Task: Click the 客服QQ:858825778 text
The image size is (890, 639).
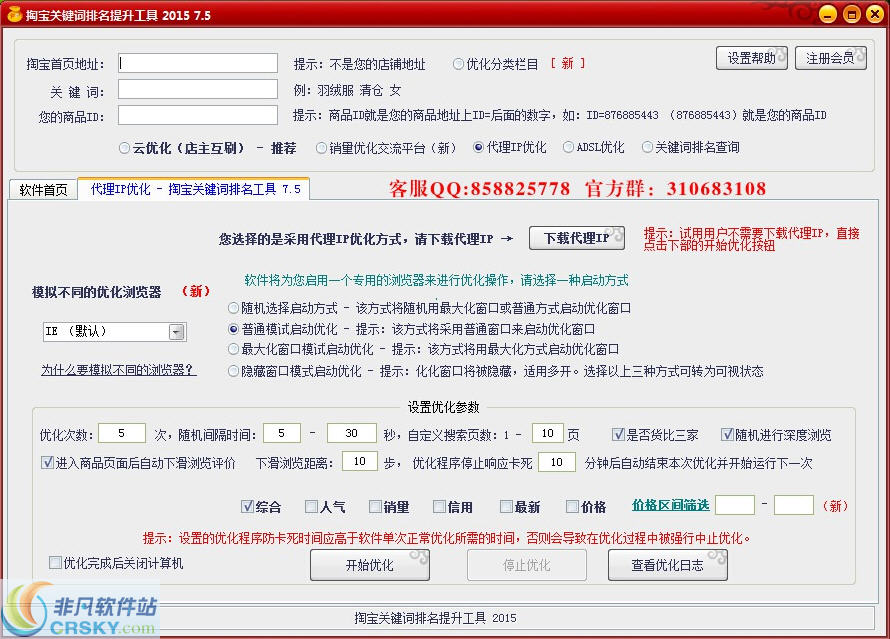Action: pyautogui.click(x=480, y=189)
